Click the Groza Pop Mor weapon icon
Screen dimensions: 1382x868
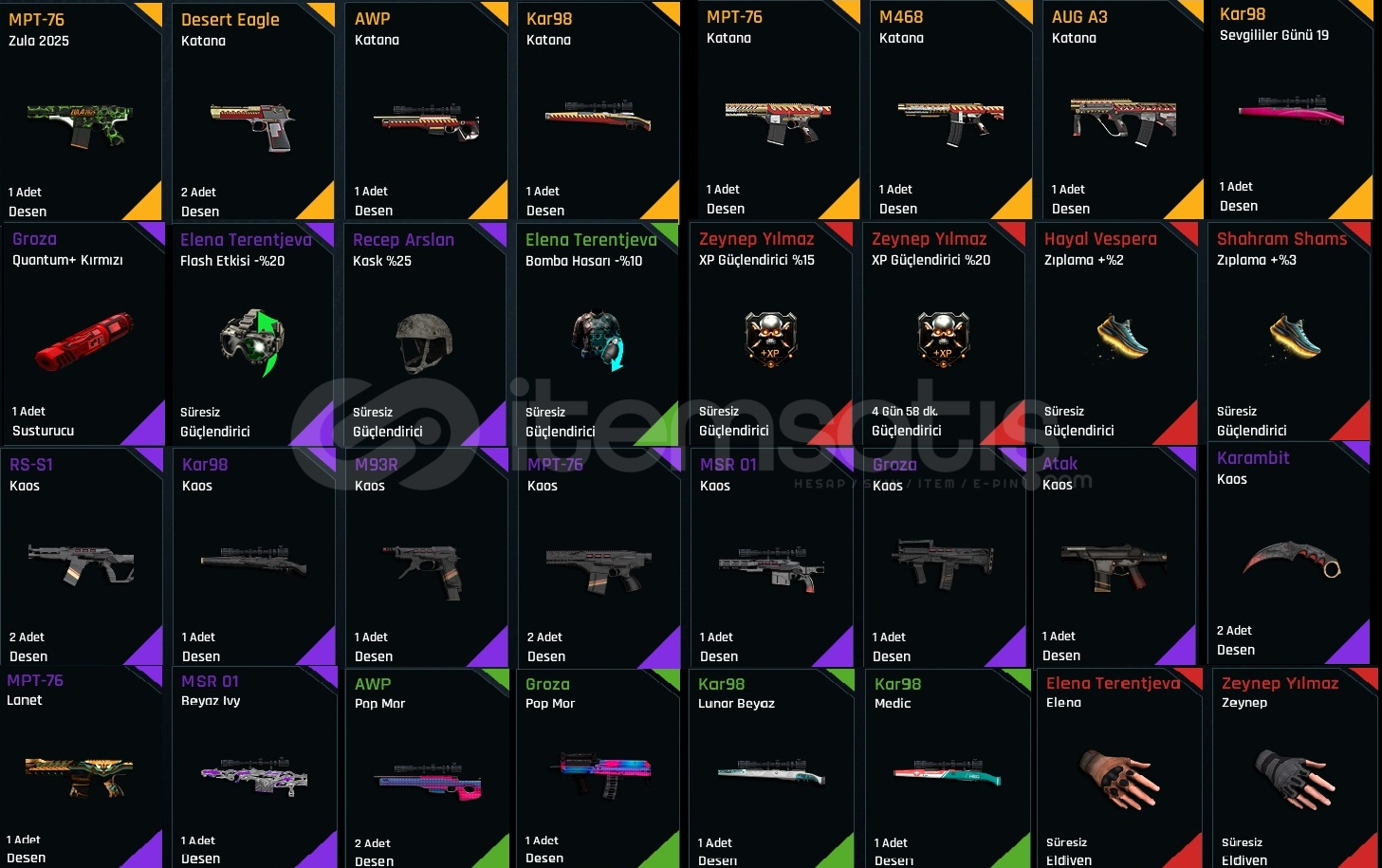599,775
